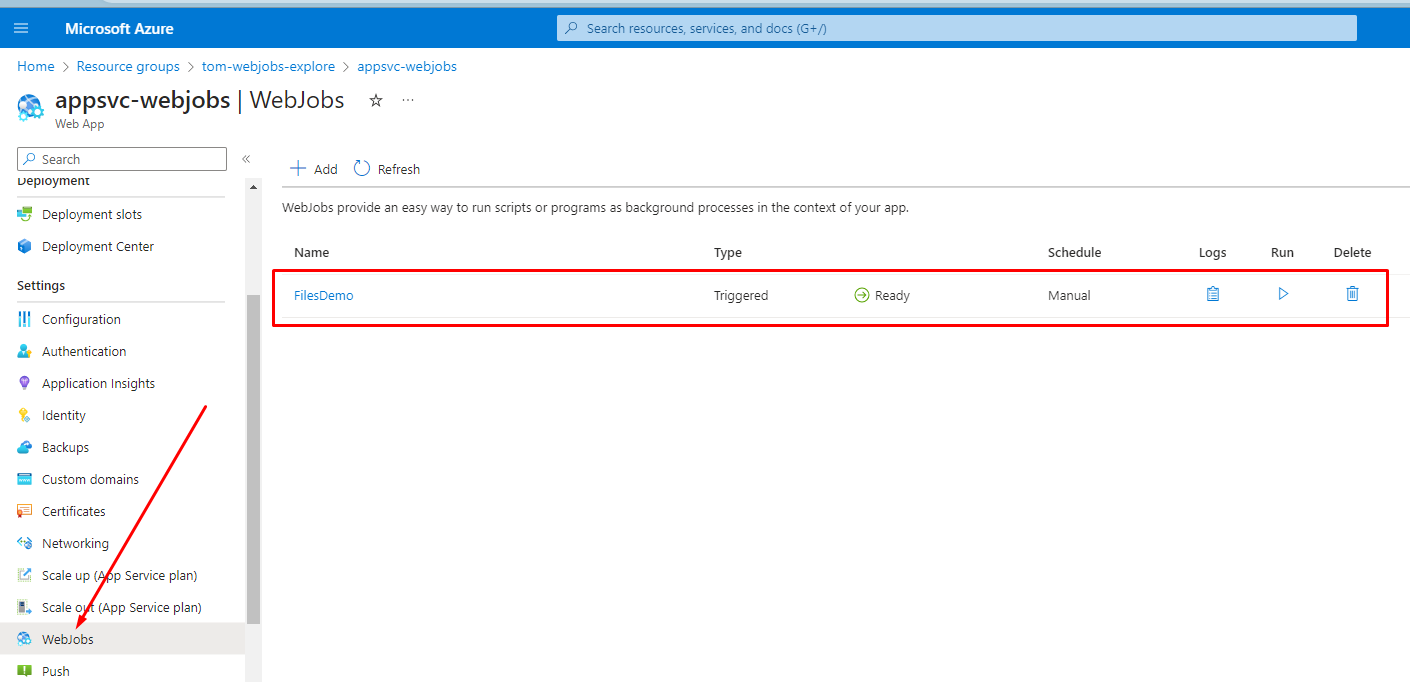Screen dimensions: 1410x682
Task: Open the more options ellipsis menu
Action: point(407,100)
